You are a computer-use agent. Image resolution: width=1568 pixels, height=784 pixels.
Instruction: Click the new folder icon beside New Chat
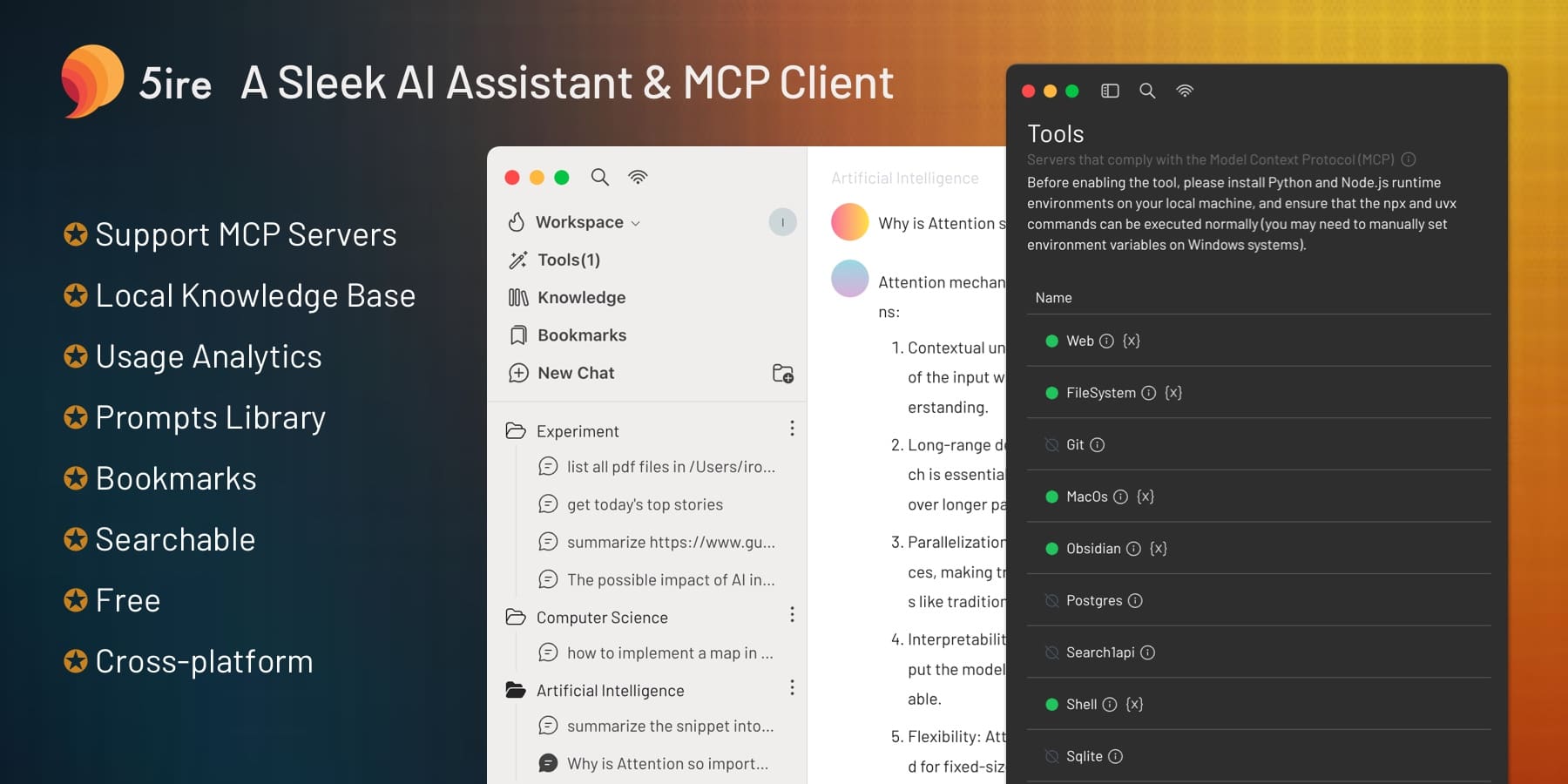click(783, 373)
